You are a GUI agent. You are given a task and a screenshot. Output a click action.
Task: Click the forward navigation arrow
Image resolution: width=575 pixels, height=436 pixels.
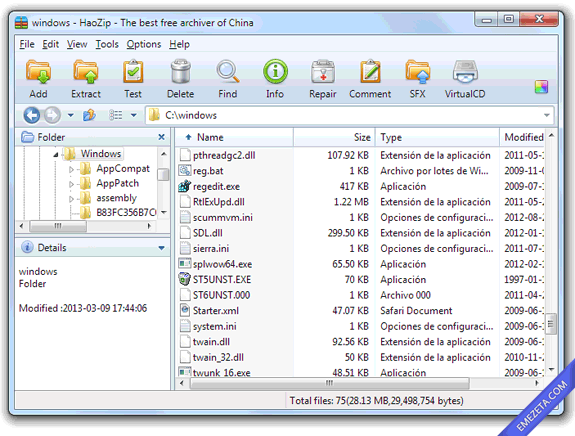point(52,115)
